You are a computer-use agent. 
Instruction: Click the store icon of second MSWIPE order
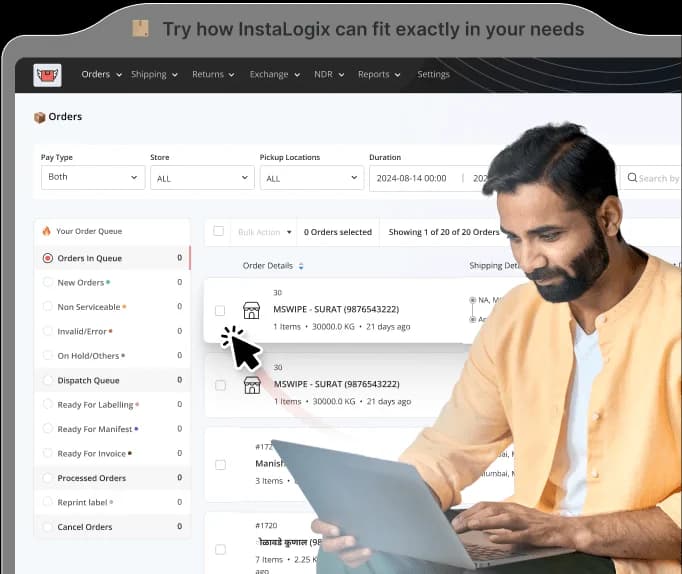pos(252,385)
